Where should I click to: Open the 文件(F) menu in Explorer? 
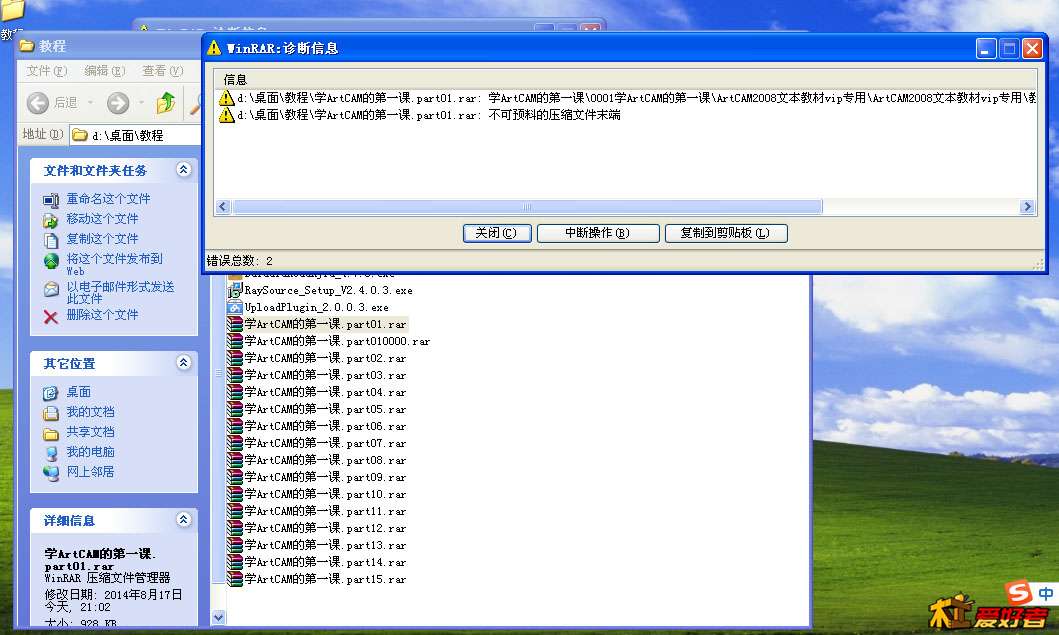click(x=47, y=71)
